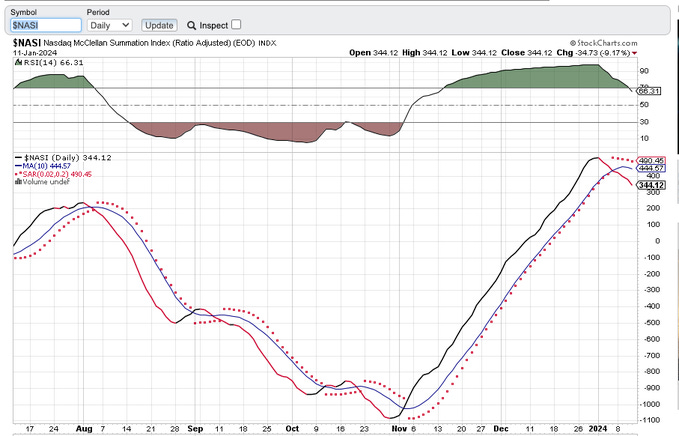This screenshot has height=436, width=679.
Task: Click the Low 344.12 value
Action: pos(474,53)
